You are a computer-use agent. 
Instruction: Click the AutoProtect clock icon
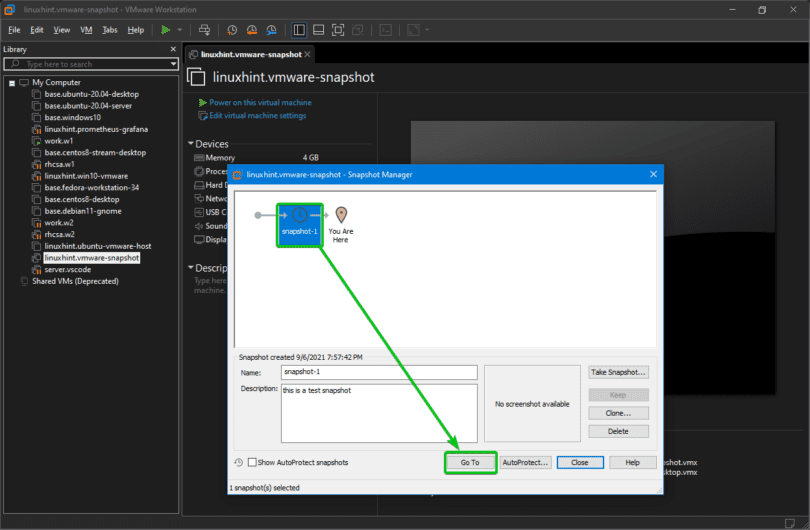[238, 462]
